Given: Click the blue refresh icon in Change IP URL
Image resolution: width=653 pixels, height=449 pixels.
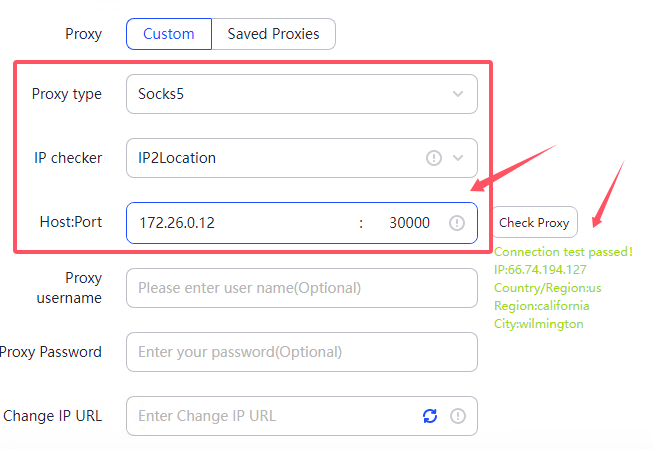Looking at the screenshot, I should [x=430, y=416].
